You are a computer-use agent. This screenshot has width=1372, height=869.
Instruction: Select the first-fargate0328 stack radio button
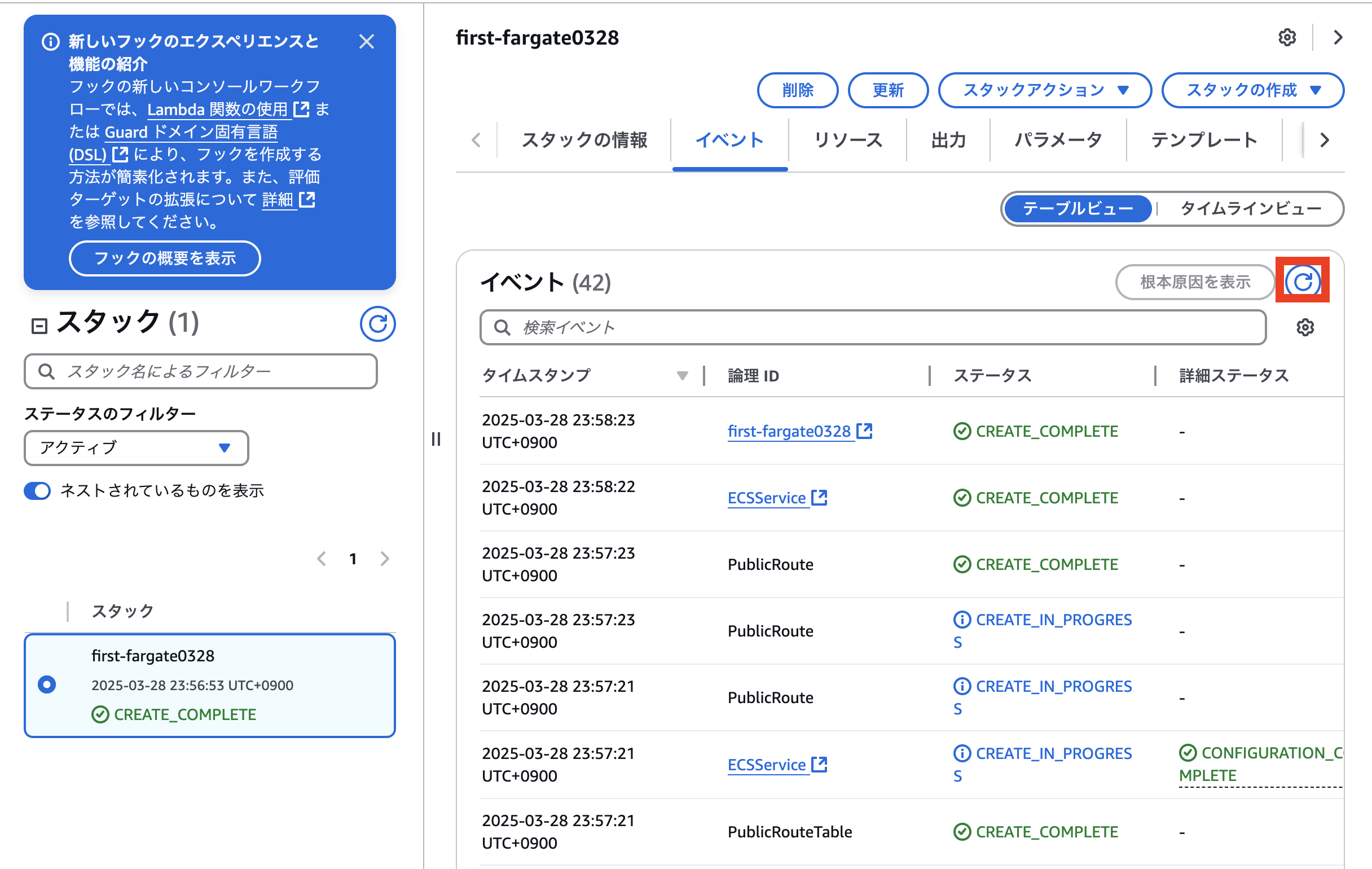pyautogui.click(x=47, y=686)
